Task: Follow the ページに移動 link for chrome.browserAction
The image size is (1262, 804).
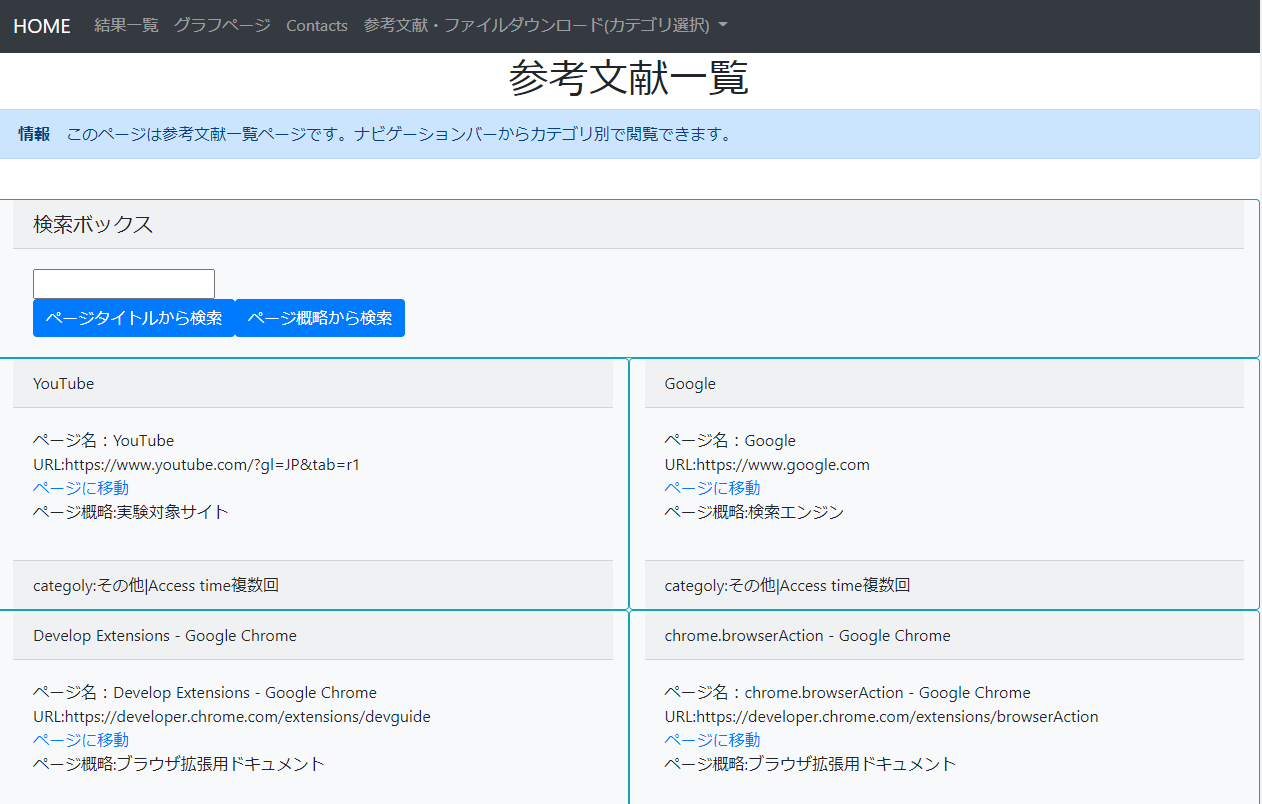Action: pyautogui.click(x=712, y=740)
